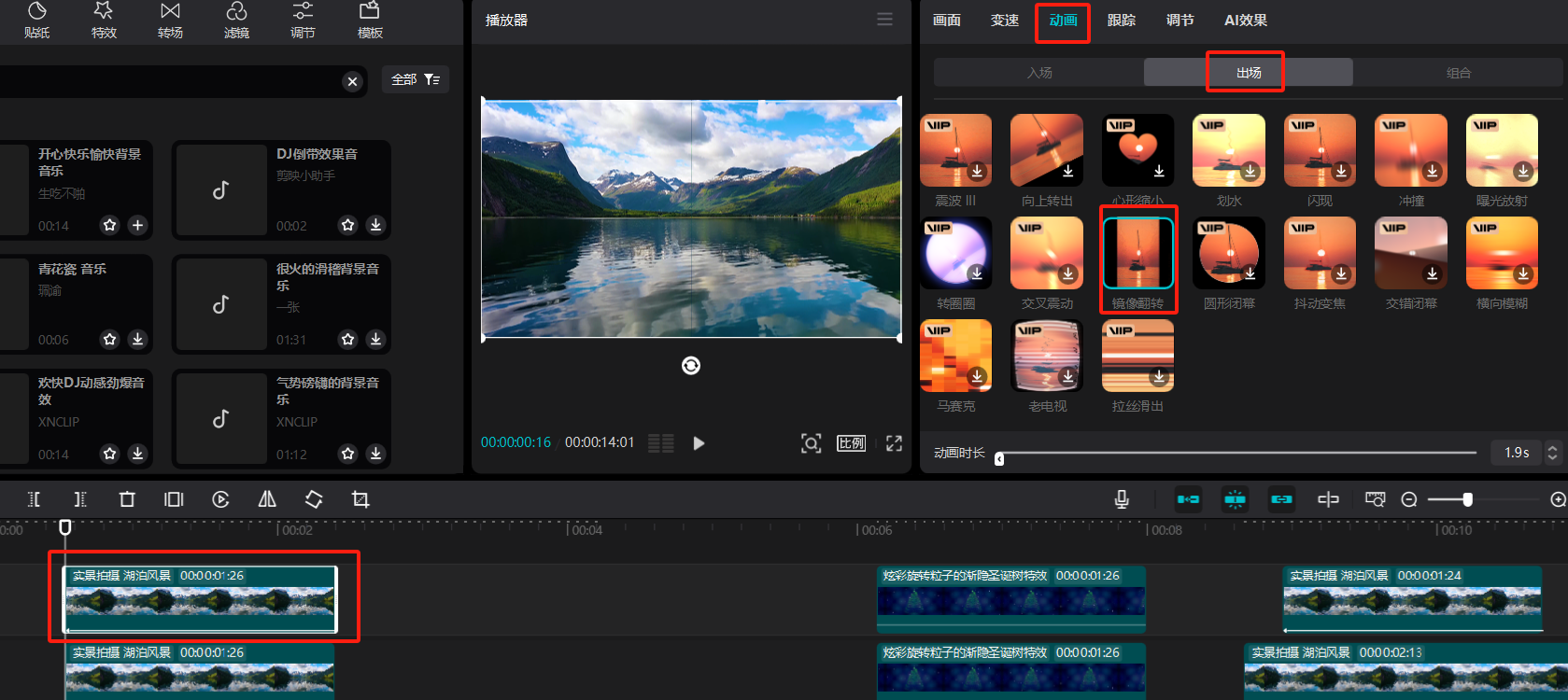Favorite the 欢快DJ动感劲爆音效 track
Viewport: 1568px width, 700px height.
pos(110,454)
